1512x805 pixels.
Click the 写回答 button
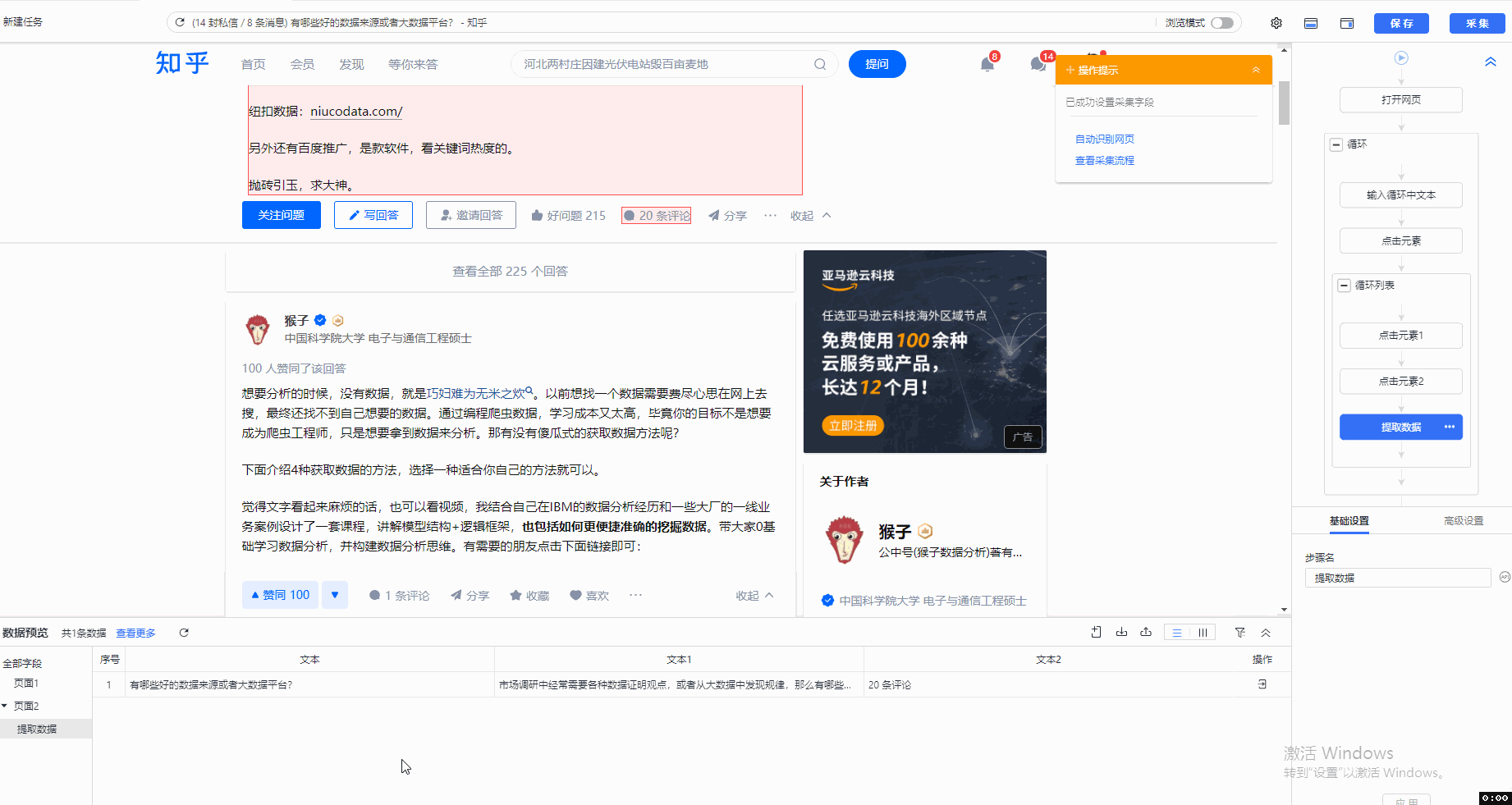(373, 215)
